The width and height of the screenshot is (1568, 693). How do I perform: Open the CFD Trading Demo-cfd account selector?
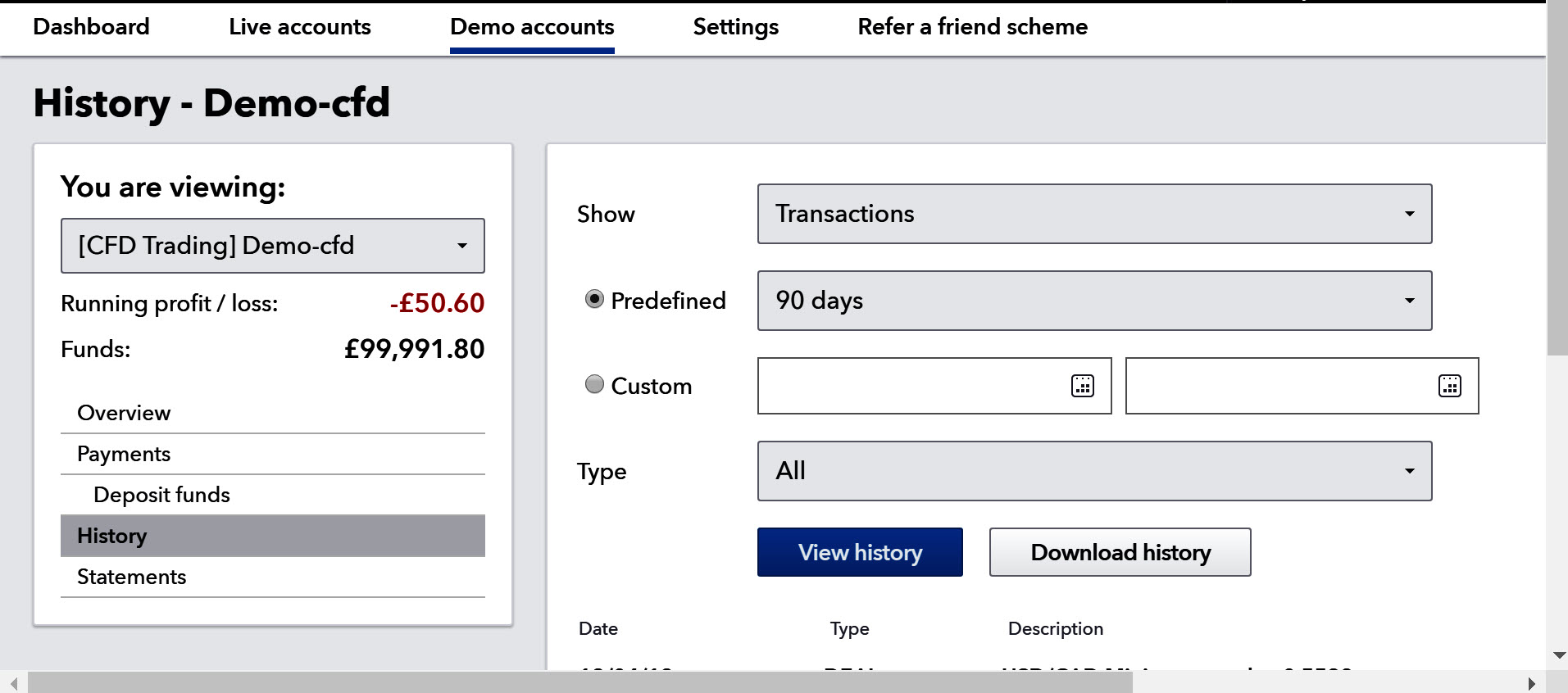[272, 246]
